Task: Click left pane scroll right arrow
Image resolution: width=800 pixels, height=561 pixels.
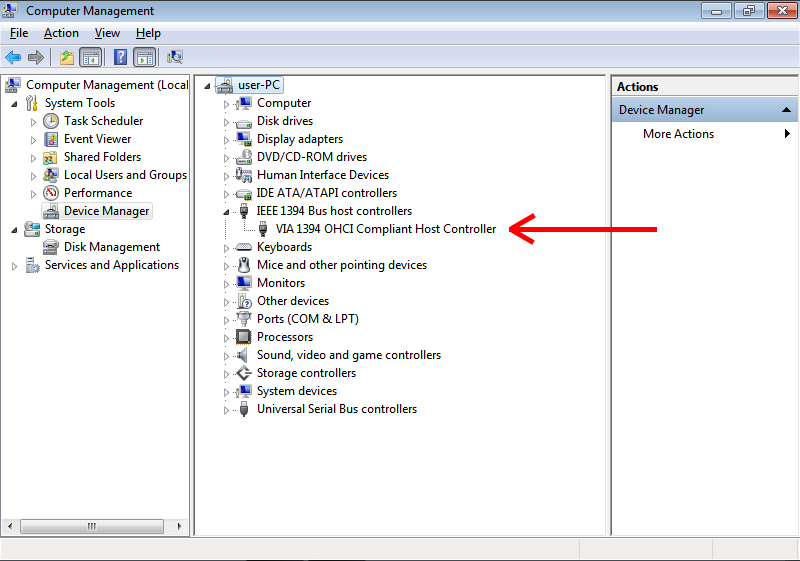Action: pyautogui.click(x=179, y=526)
